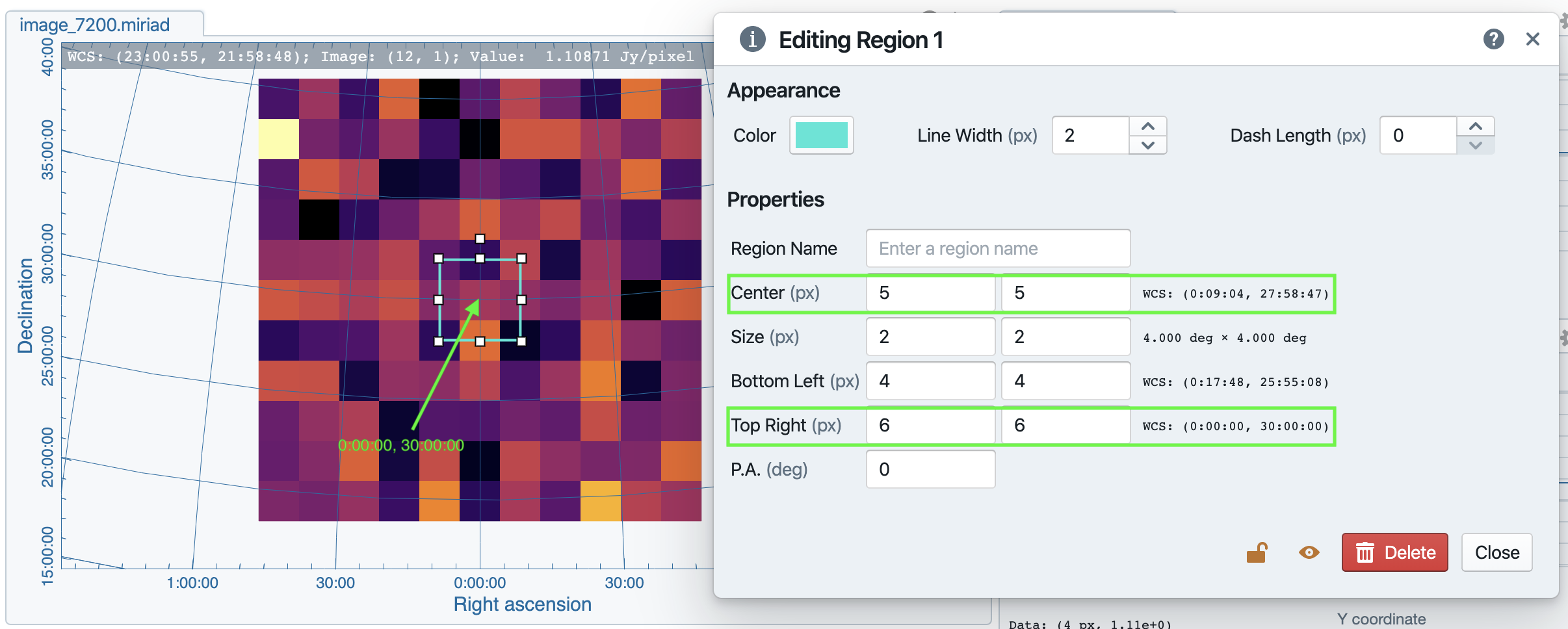1568x629 pixels.
Task: Toggle the region lock icon
Action: click(x=1256, y=552)
